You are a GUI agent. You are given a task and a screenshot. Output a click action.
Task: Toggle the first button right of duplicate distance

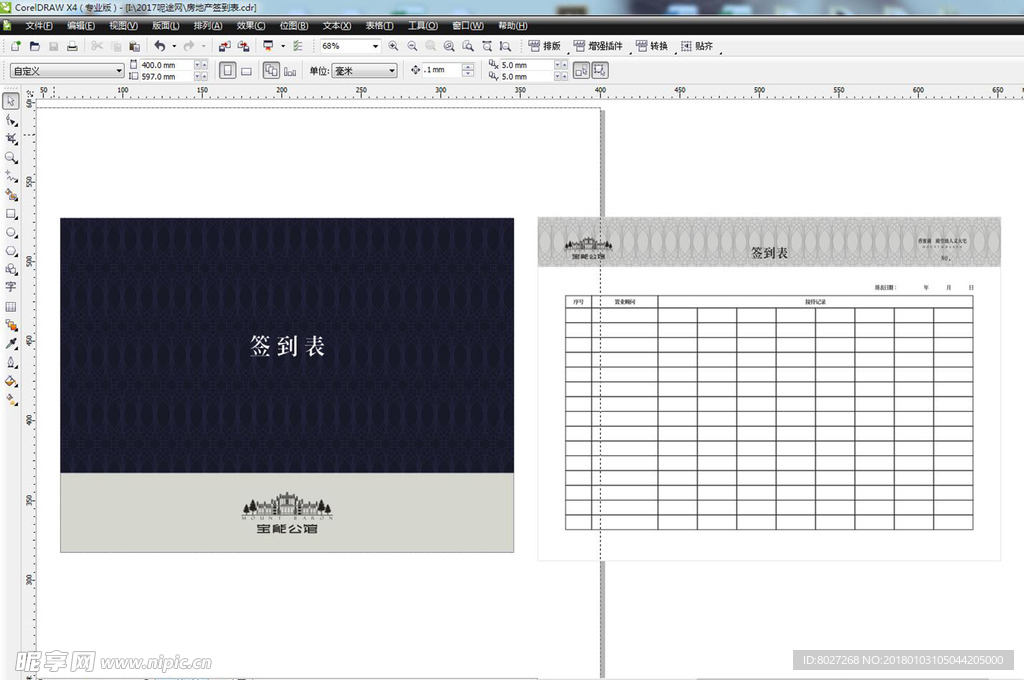tap(581, 71)
